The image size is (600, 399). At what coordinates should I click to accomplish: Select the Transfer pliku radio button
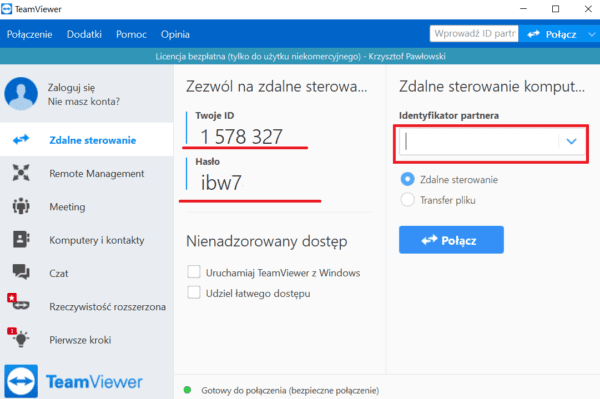click(408, 200)
